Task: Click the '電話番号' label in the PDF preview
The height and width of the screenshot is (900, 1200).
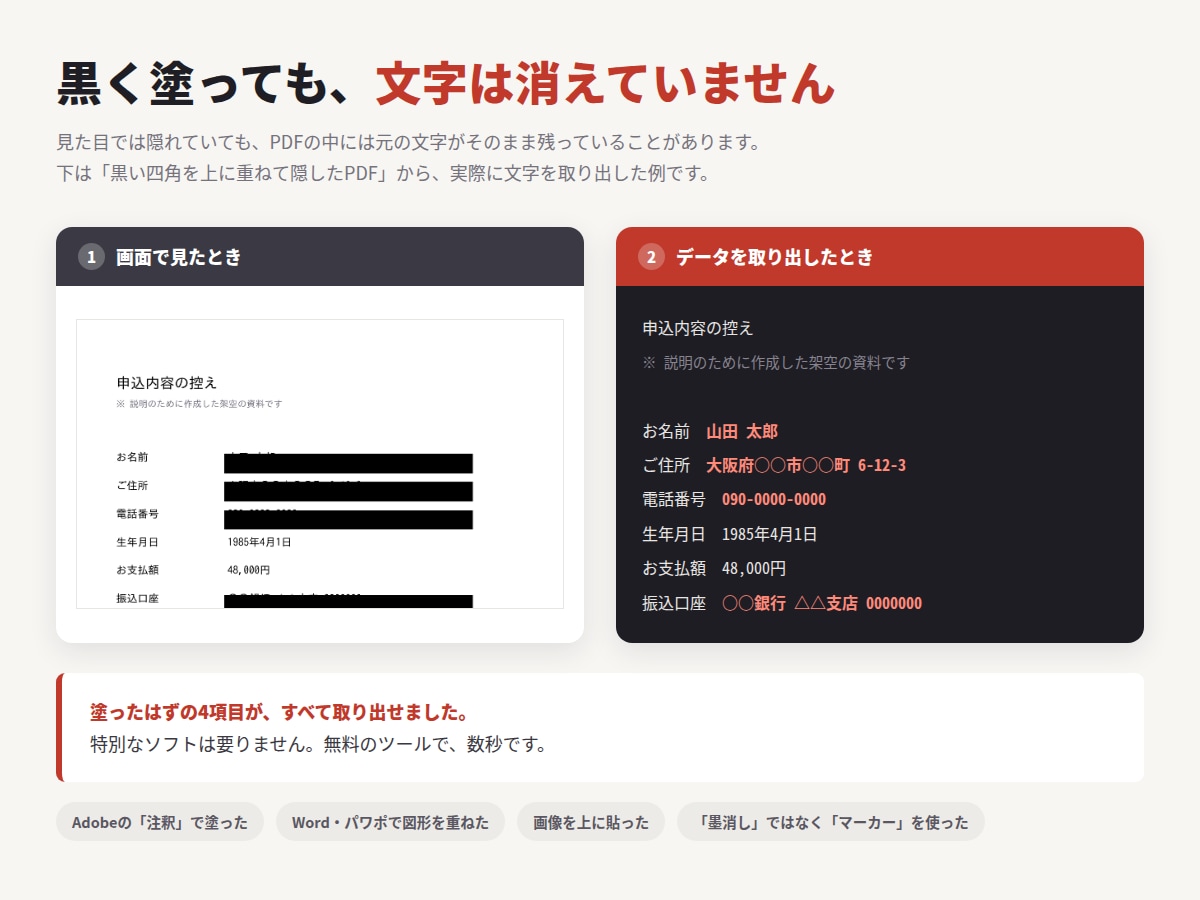Action: pos(138,514)
